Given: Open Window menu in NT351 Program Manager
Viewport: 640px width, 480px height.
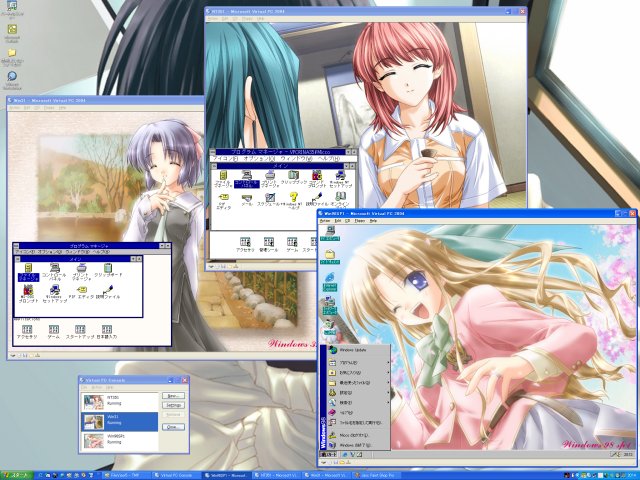Looking at the screenshot, I should tap(296, 158).
